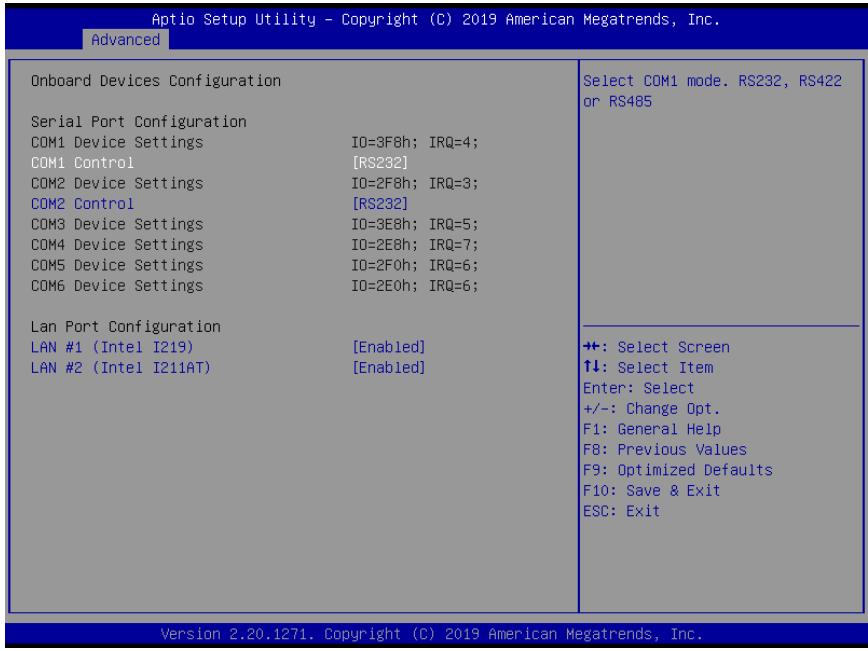Click ESC: Exit hint
Screen dimensions: 868x651
(622, 511)
